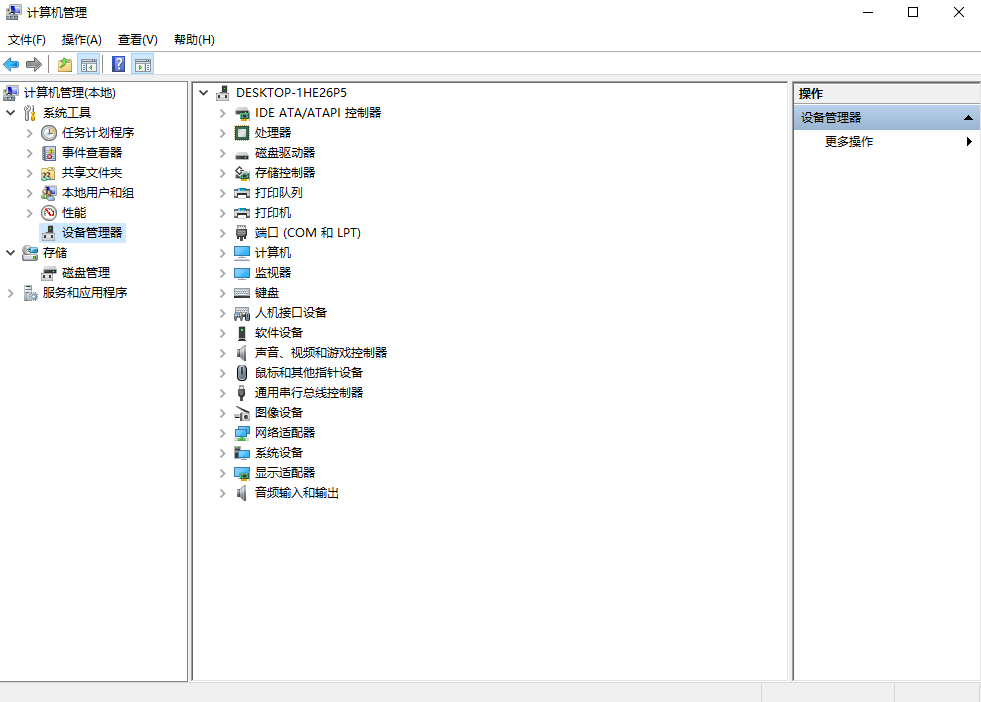Click the 事件查看器 icon in tree

(49, 153)
